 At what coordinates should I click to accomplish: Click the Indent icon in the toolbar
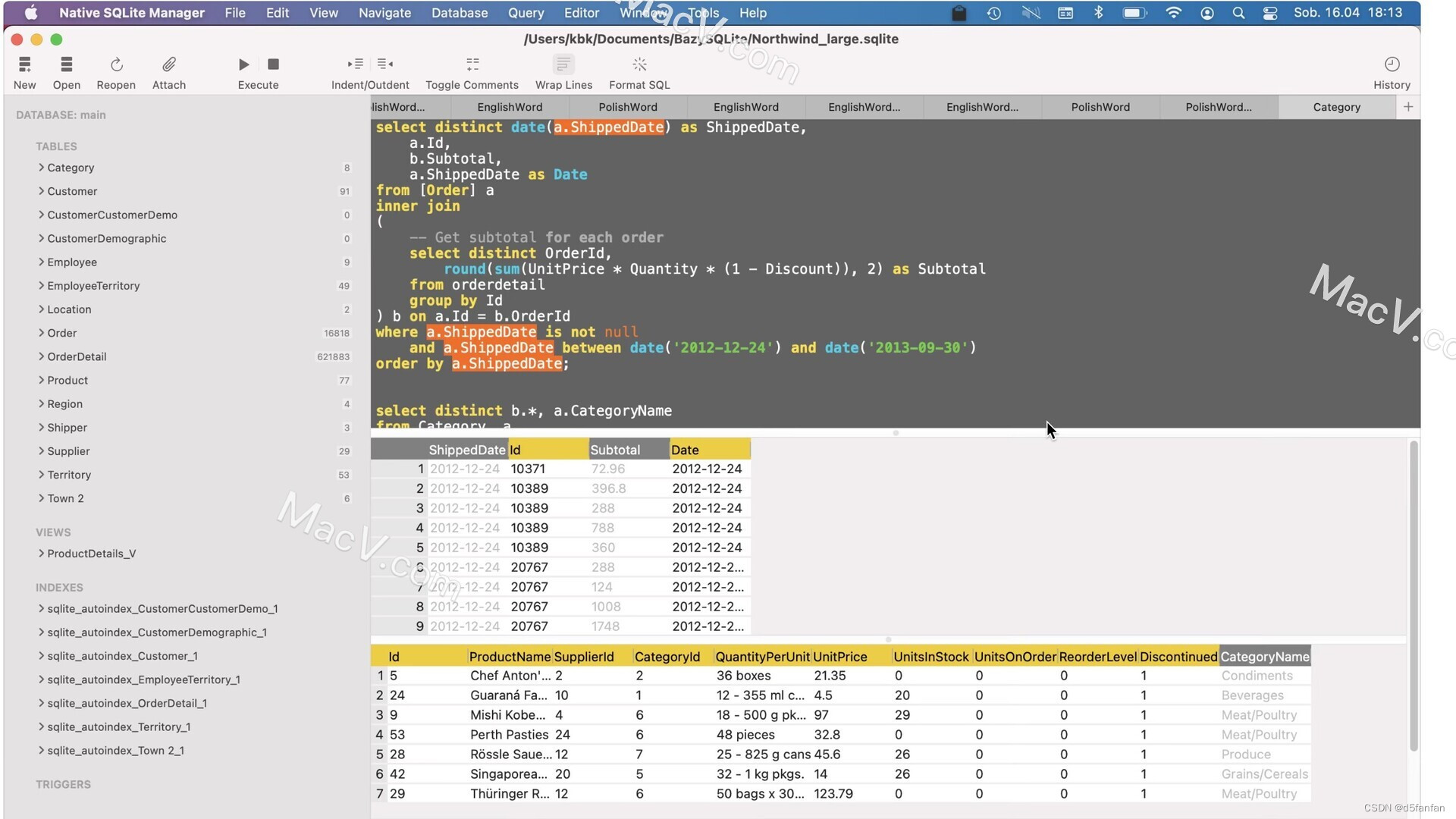click(355, 64)
